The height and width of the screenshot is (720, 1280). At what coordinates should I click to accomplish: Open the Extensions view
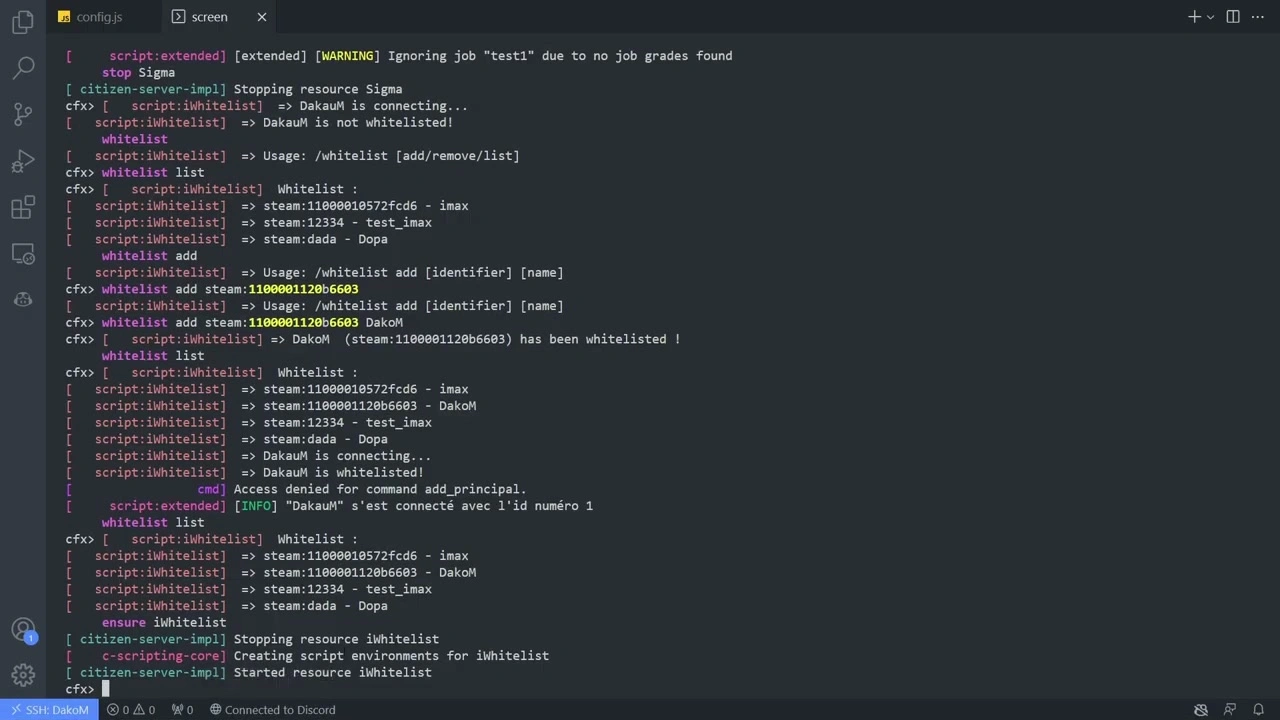coord(22,208)
